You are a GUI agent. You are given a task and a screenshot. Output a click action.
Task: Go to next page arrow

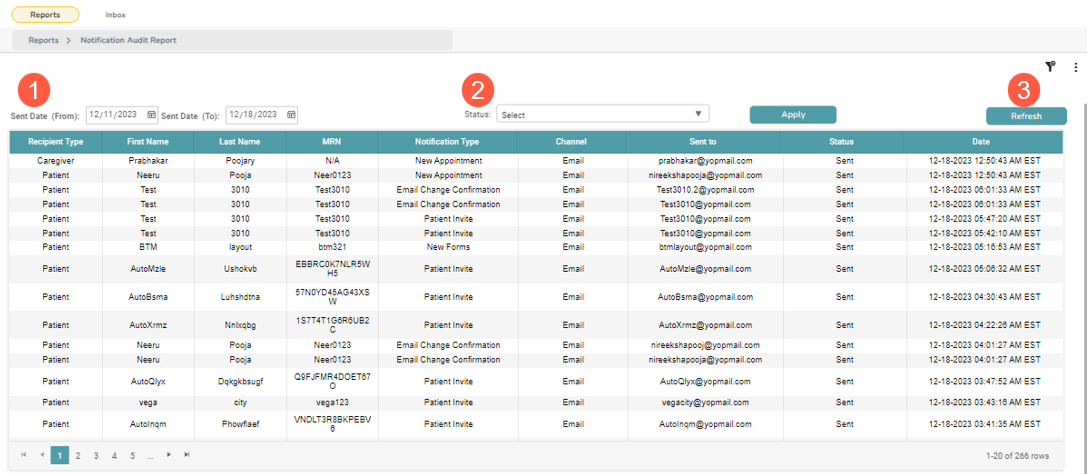[169, 455]
